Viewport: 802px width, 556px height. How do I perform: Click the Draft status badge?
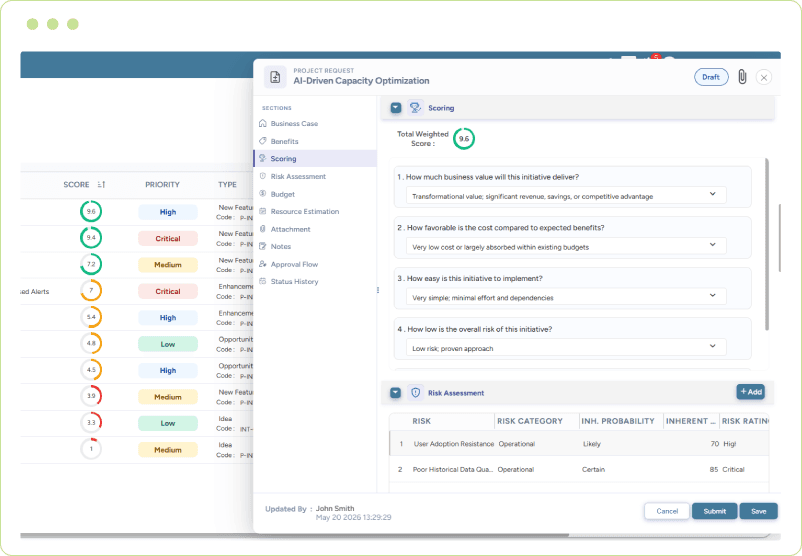point(711,77)
